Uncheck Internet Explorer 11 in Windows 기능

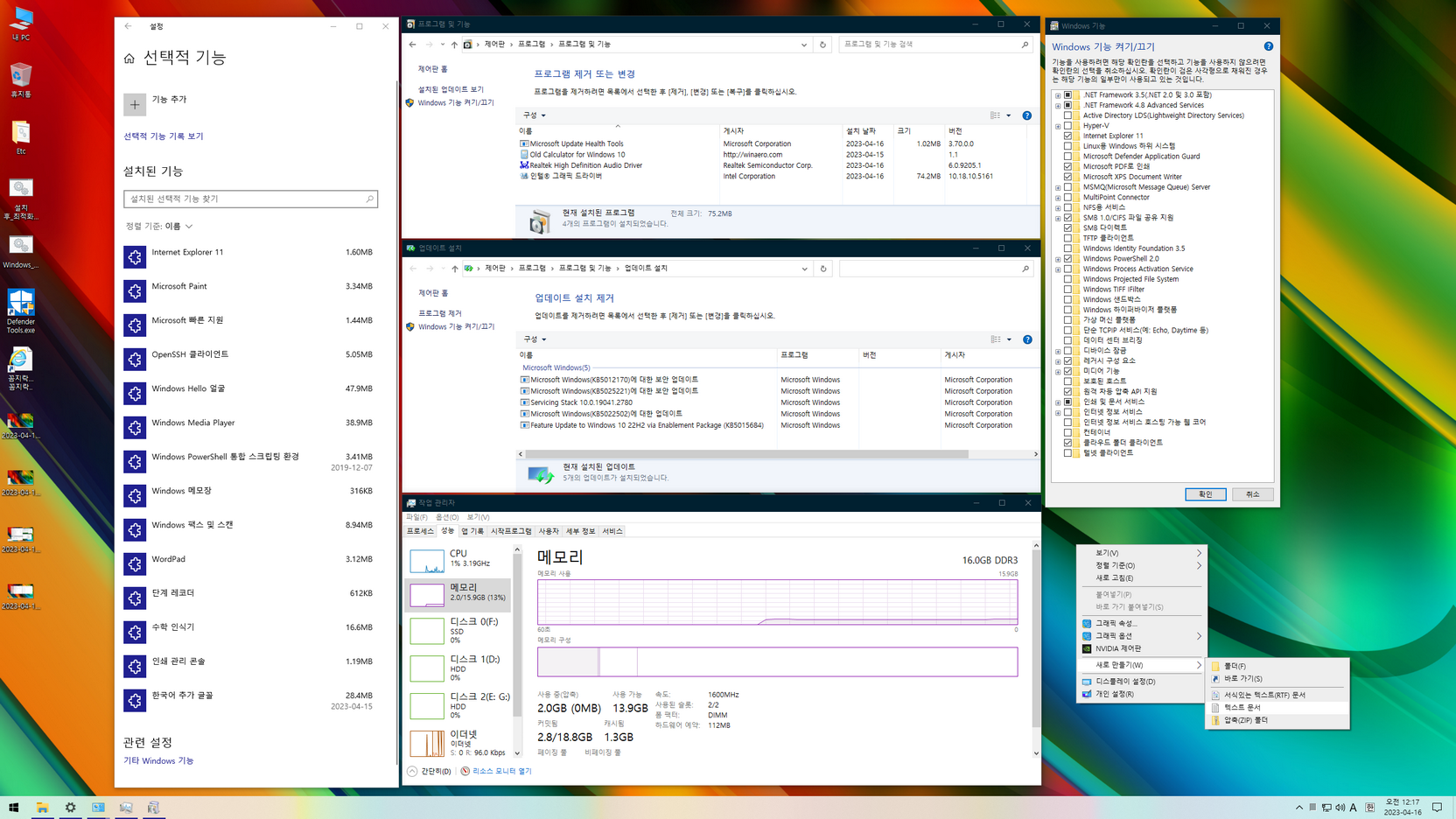1067,136
